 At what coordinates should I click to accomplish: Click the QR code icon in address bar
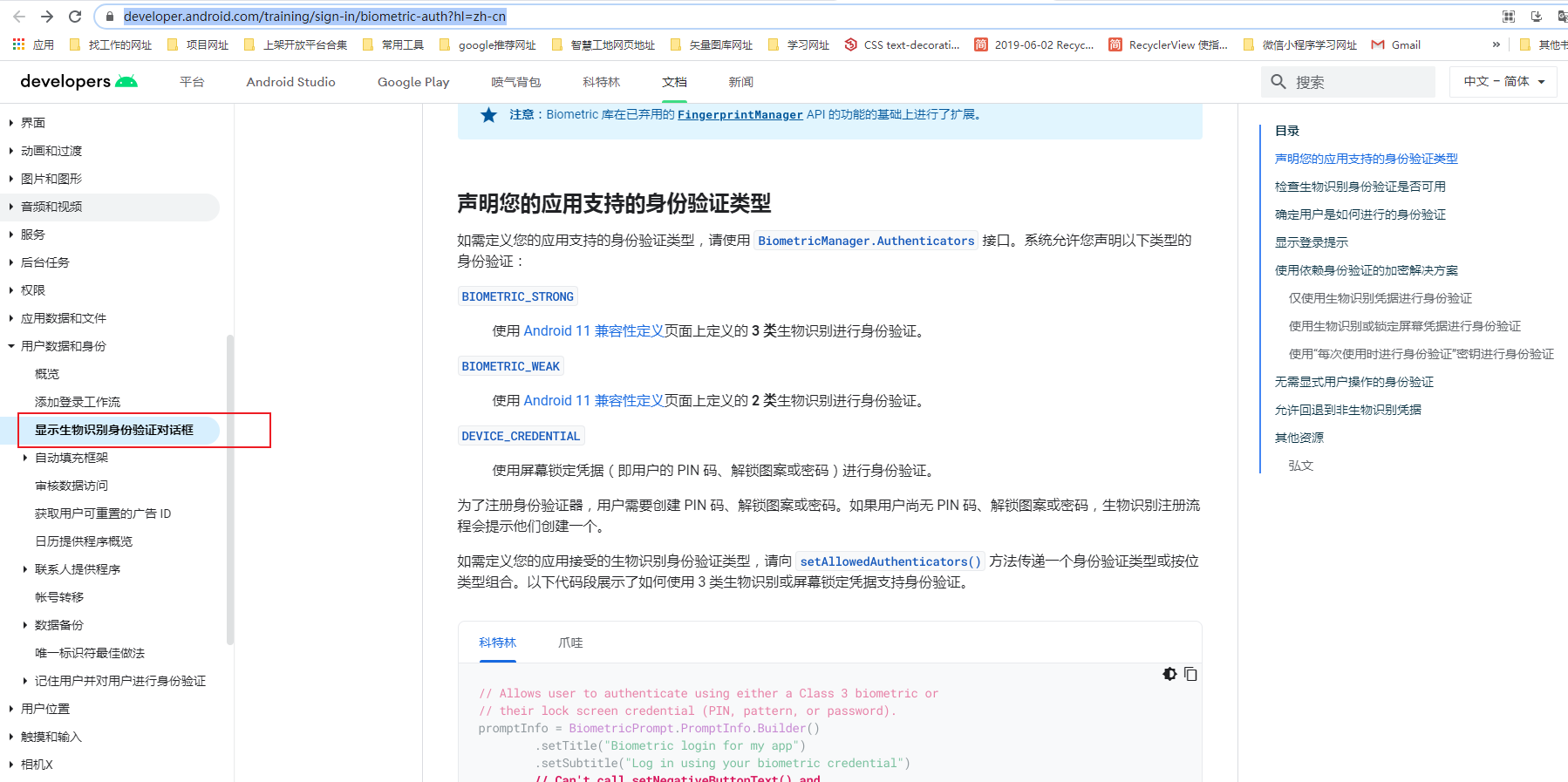1509,17
